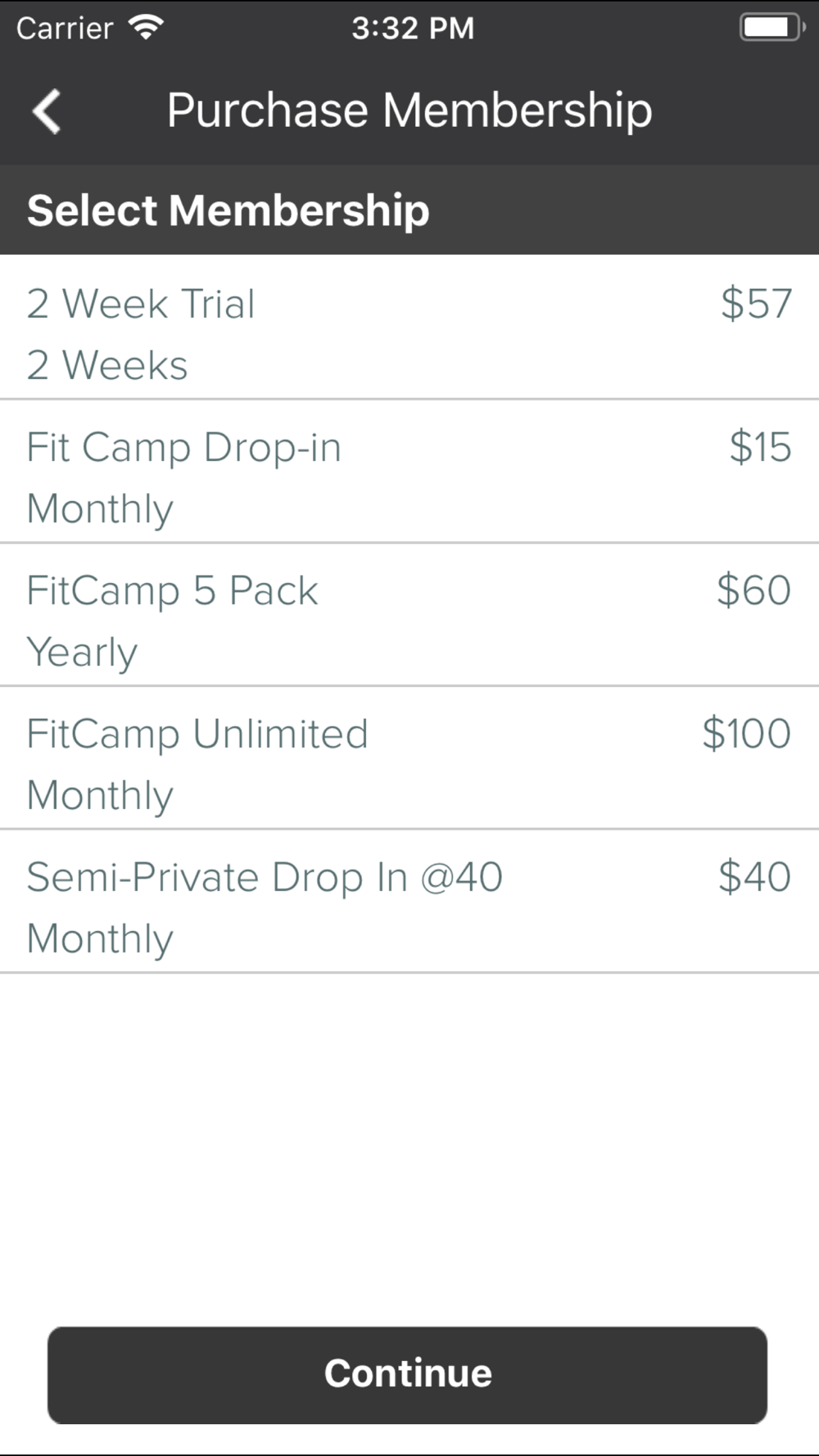Tap the $57 price label
Image resolution: width=819 pixels, height=1456 pixels.
[x=756, y=304]
